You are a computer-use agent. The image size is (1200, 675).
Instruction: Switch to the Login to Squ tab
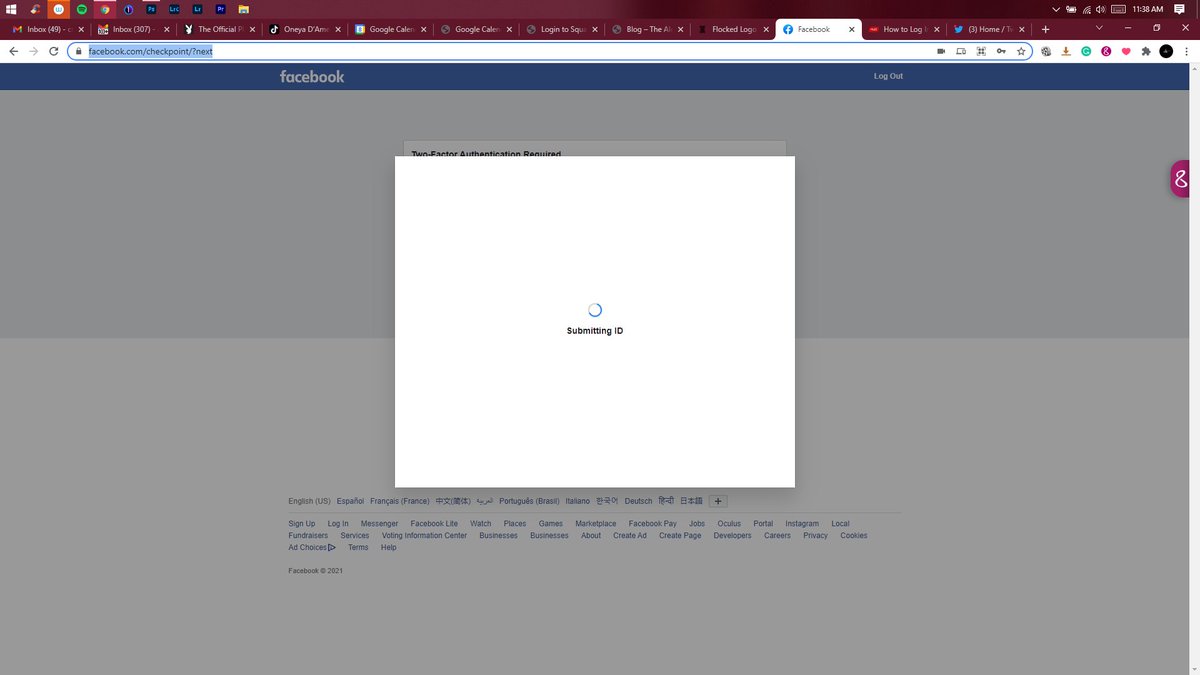562,29
